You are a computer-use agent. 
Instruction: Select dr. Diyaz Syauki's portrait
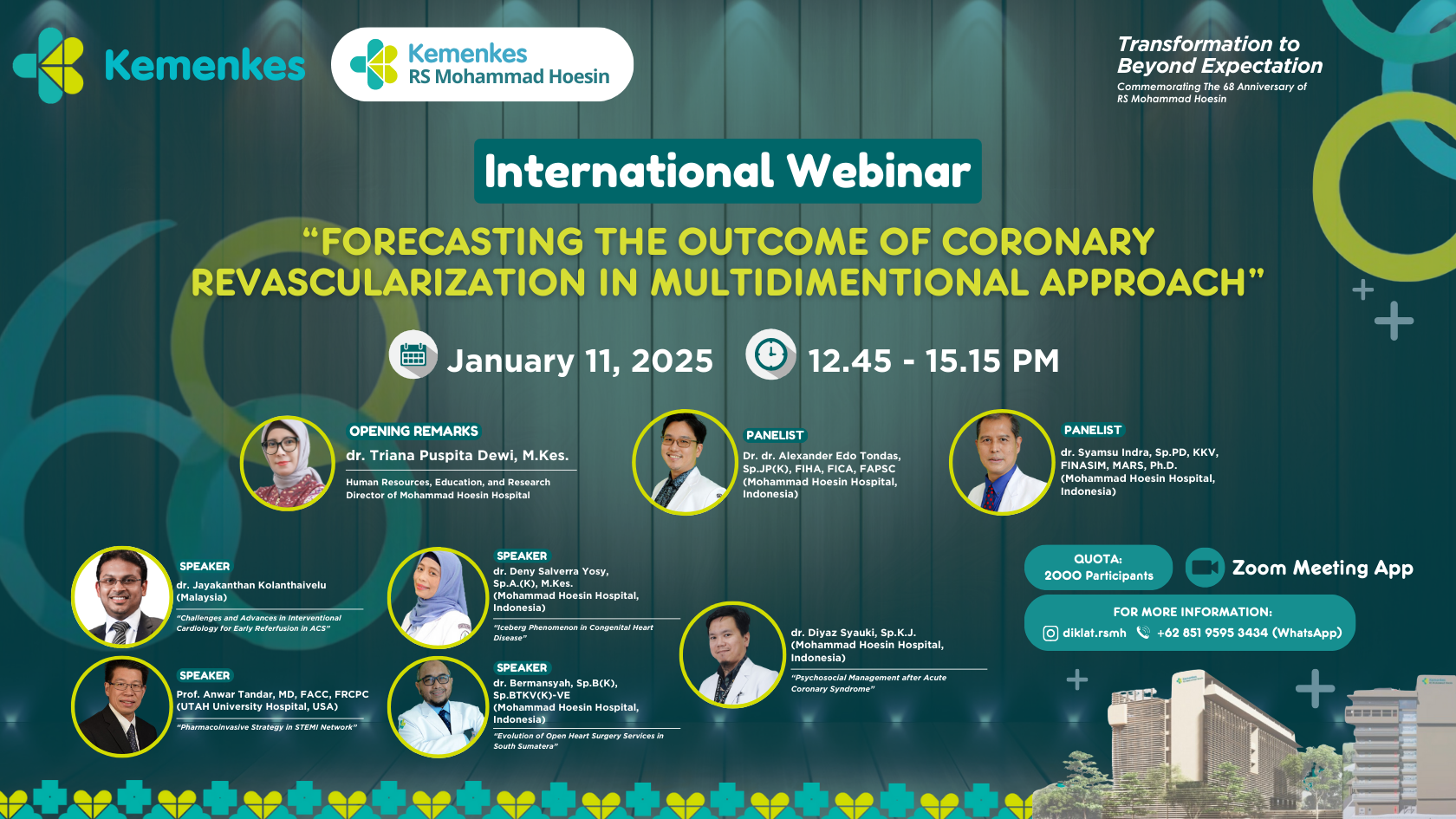[x=733, y=655]
